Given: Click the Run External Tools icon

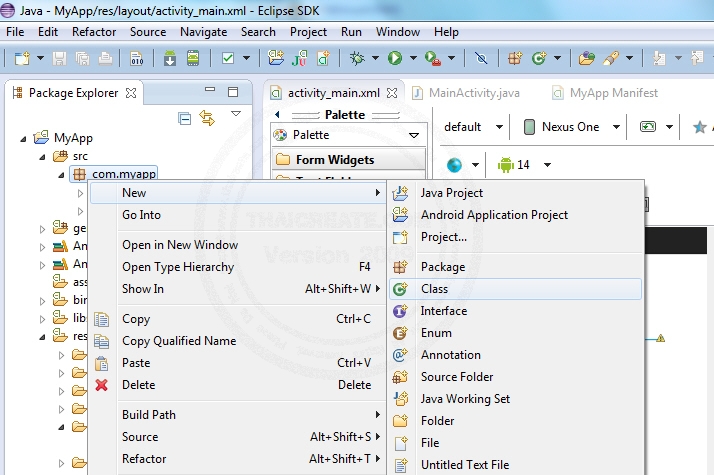Looking at the screenshot, I should click(433, 58).
